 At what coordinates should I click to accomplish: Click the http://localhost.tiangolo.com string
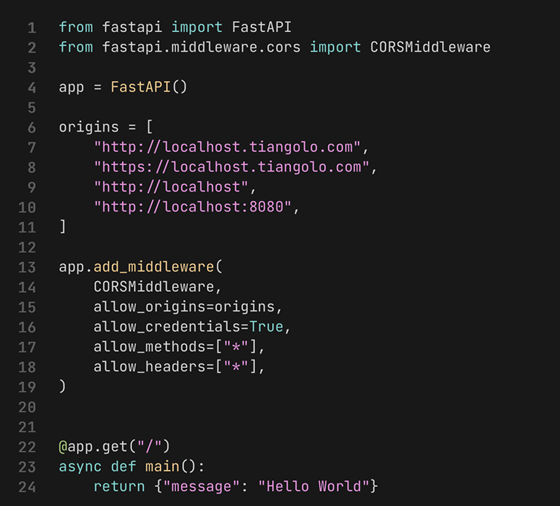[x=227, y=147]
